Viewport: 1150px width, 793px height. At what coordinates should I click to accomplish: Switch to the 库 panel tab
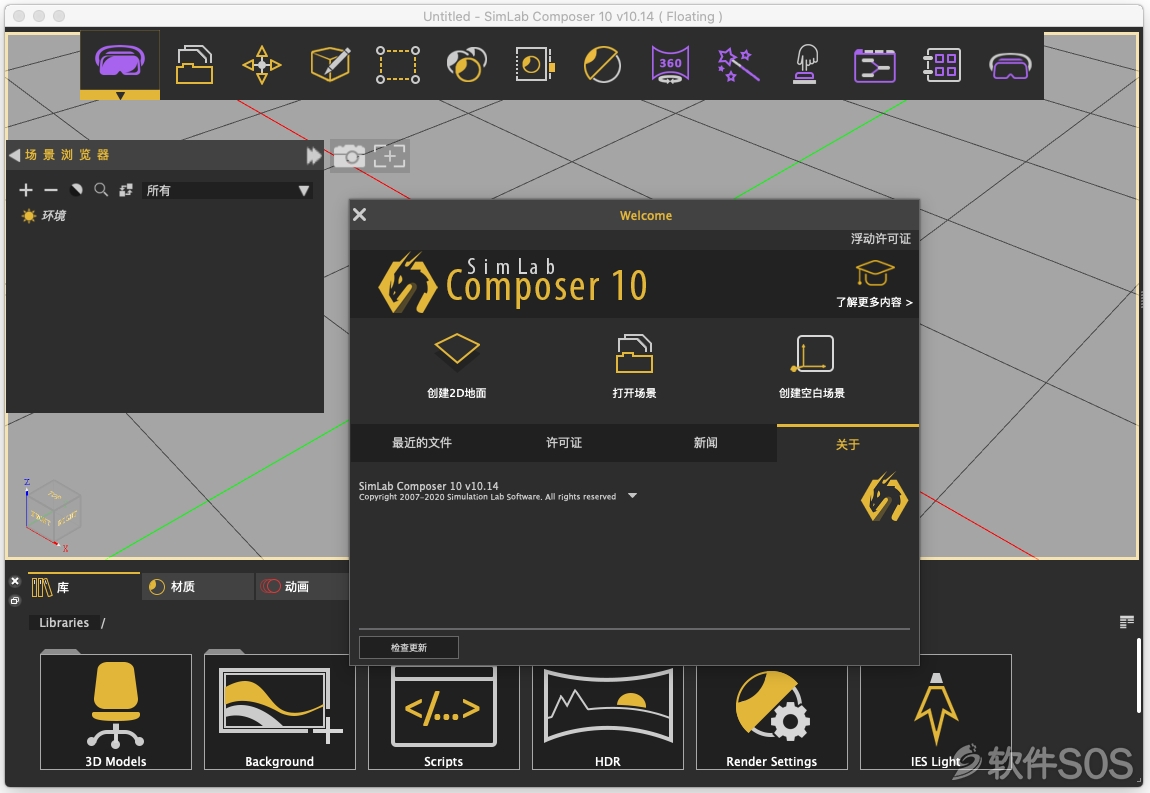[84, 587]
